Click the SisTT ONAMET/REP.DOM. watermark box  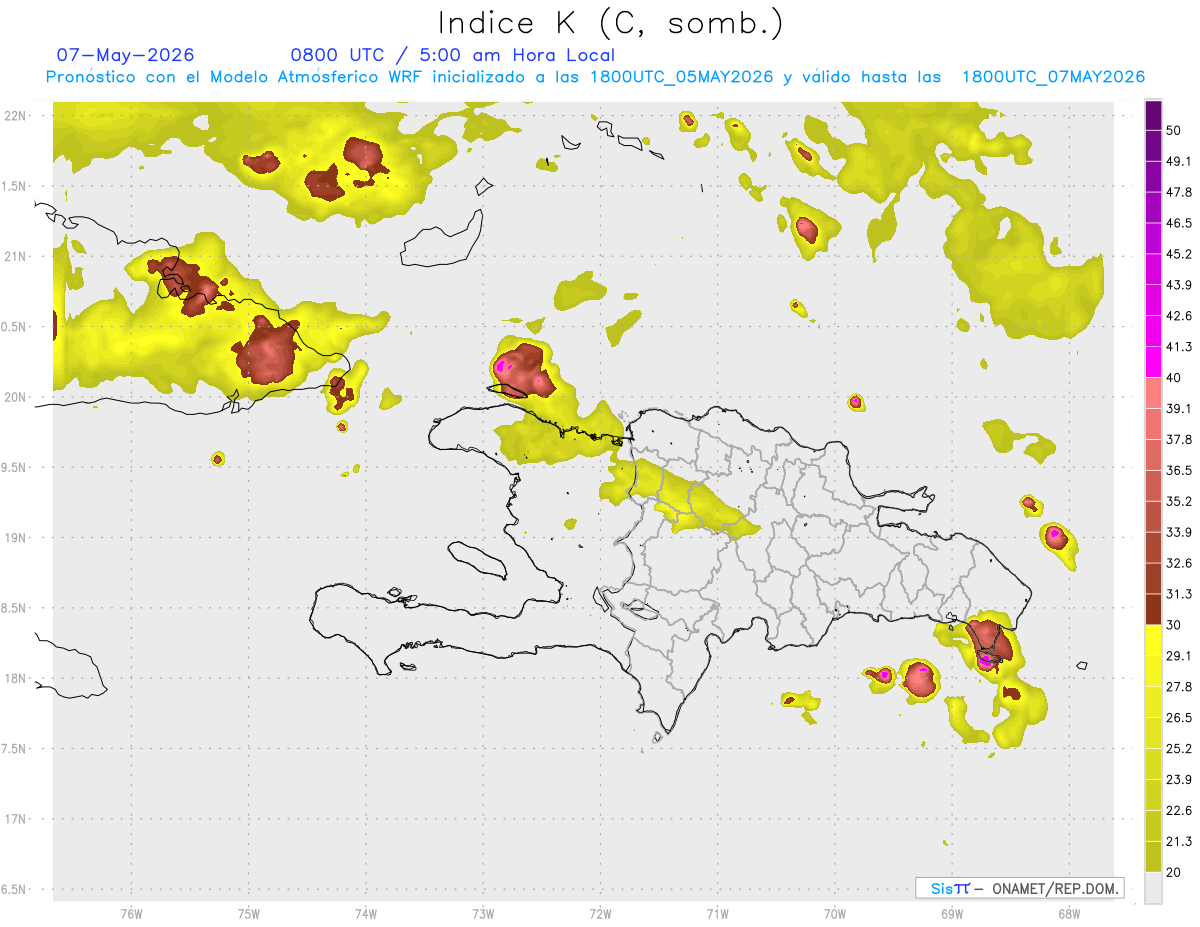pos(1019,888)
